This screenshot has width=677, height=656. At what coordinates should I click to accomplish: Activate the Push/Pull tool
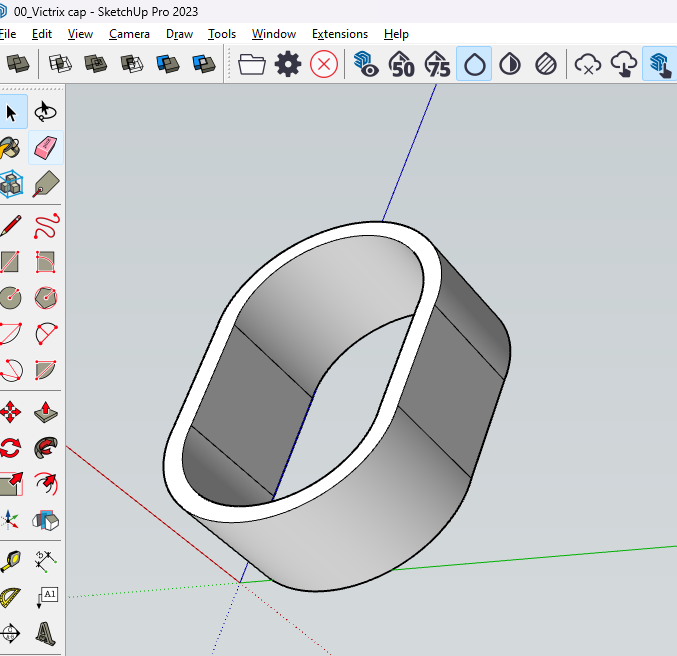pyautogui.click(x=45, y=412)
